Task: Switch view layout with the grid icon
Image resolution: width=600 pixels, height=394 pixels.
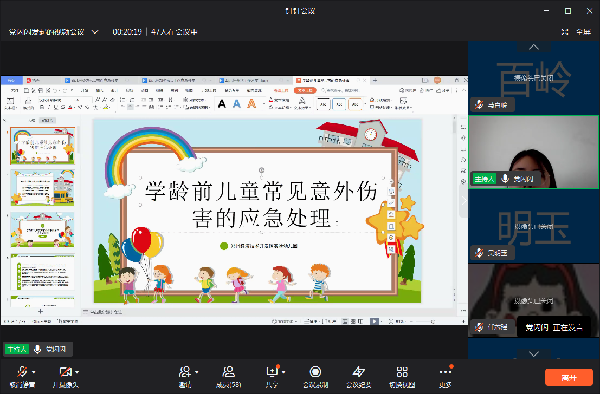Action: click(402, 371)
